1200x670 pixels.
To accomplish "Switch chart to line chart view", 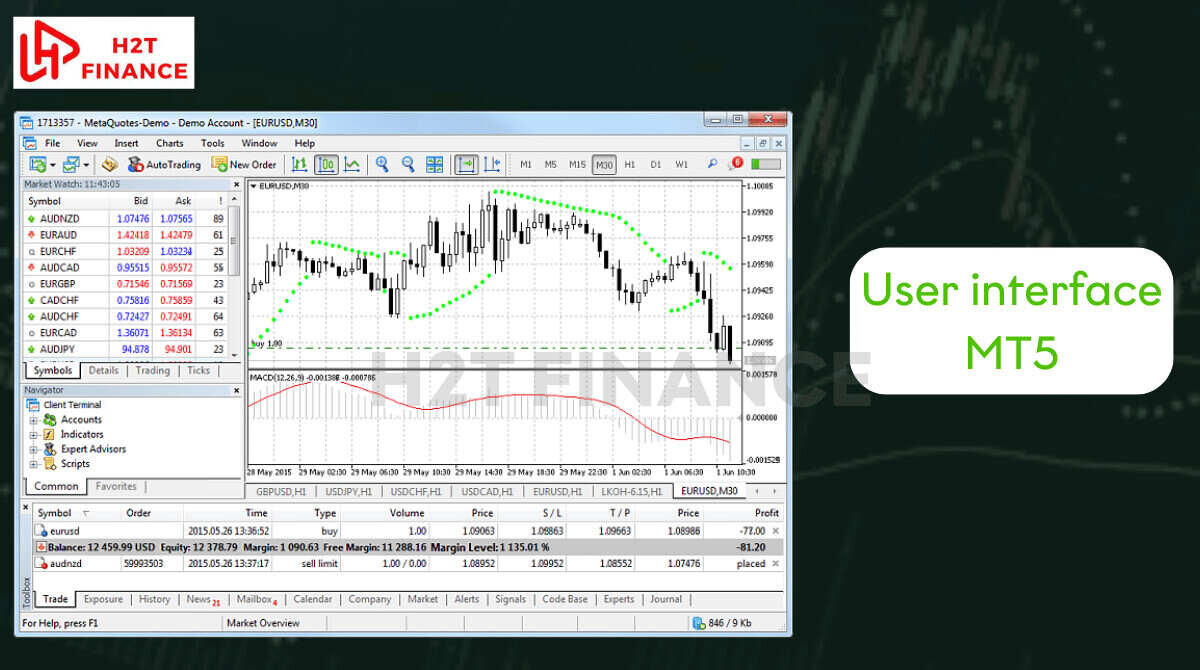I will pos(352,164).
